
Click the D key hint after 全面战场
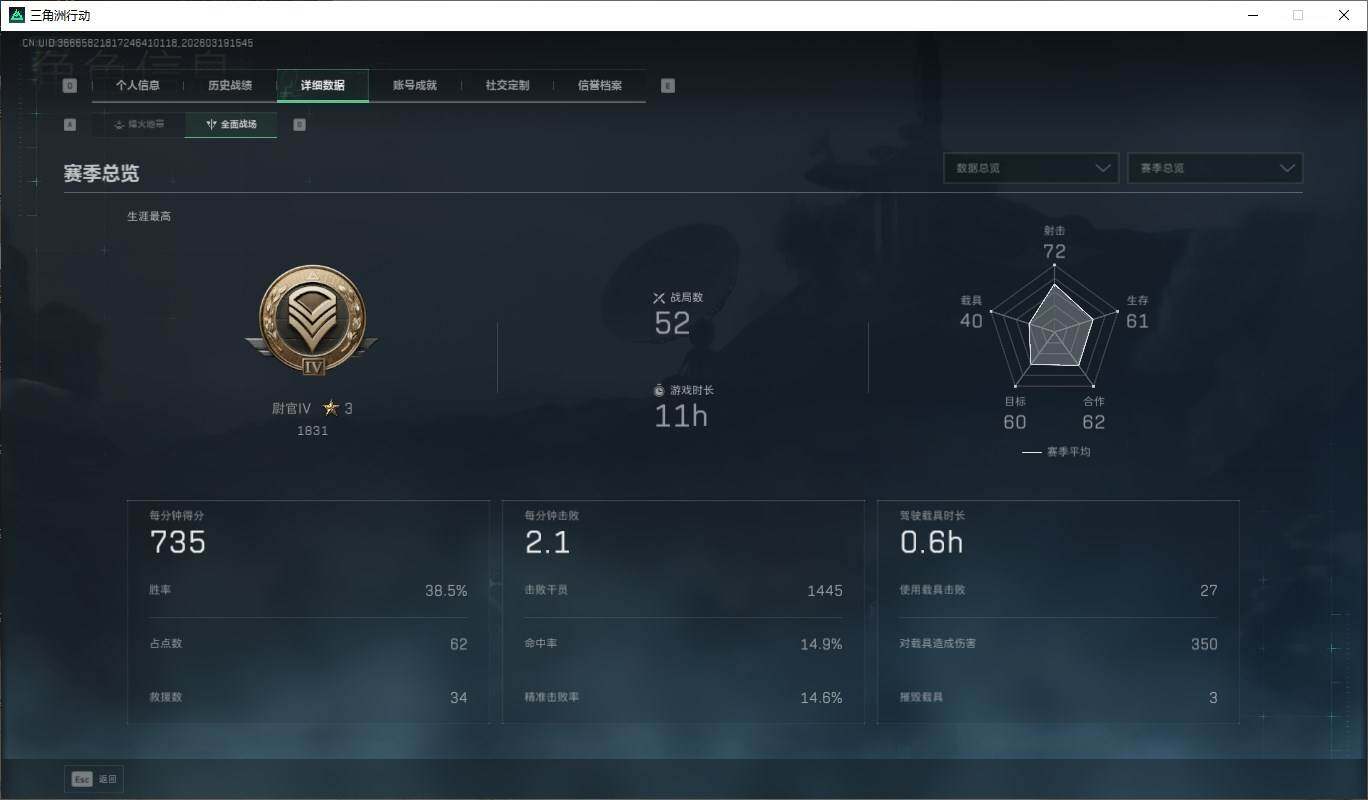click(x=299, y=125)
